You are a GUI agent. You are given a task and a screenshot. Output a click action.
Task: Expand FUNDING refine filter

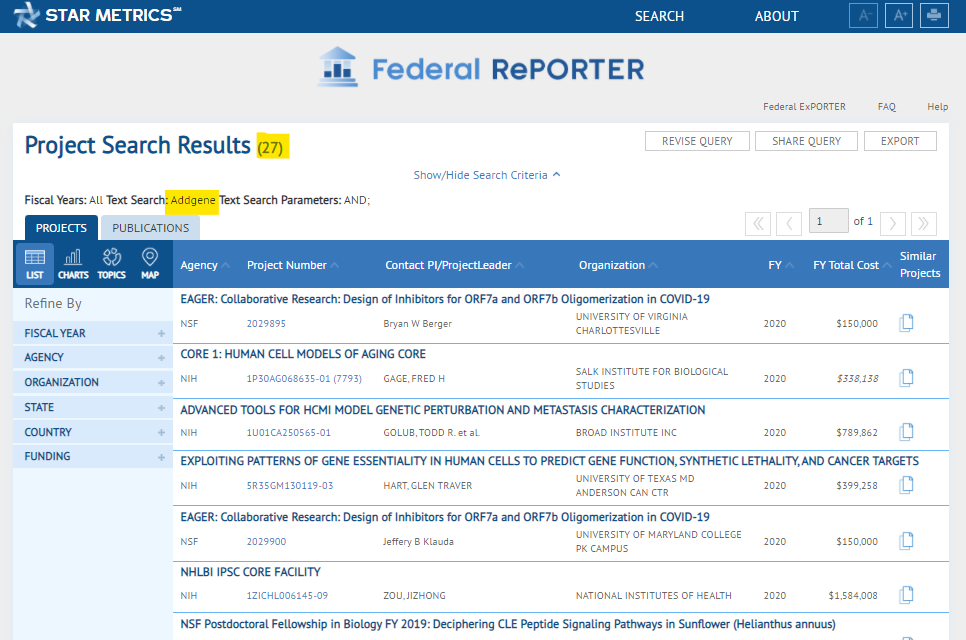click(92, 456)
